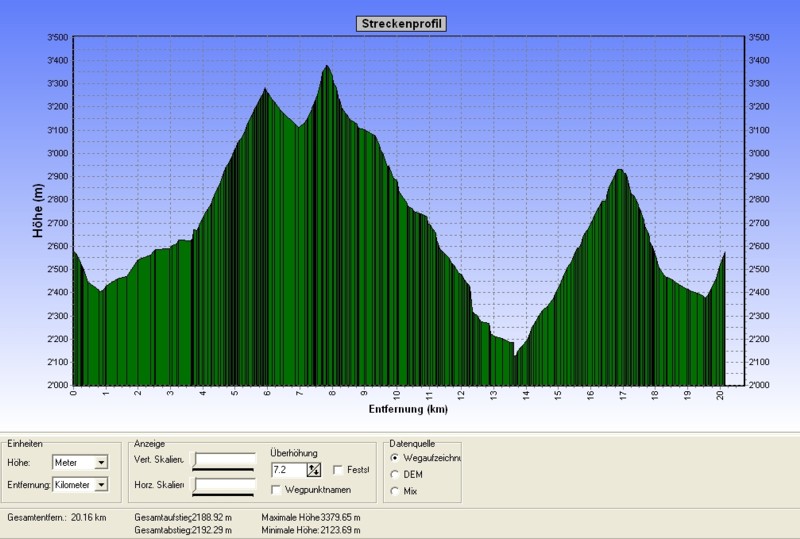800x539 pixels.
Task: Click the highest peak in the elevation profile
Action: (327, 67)
